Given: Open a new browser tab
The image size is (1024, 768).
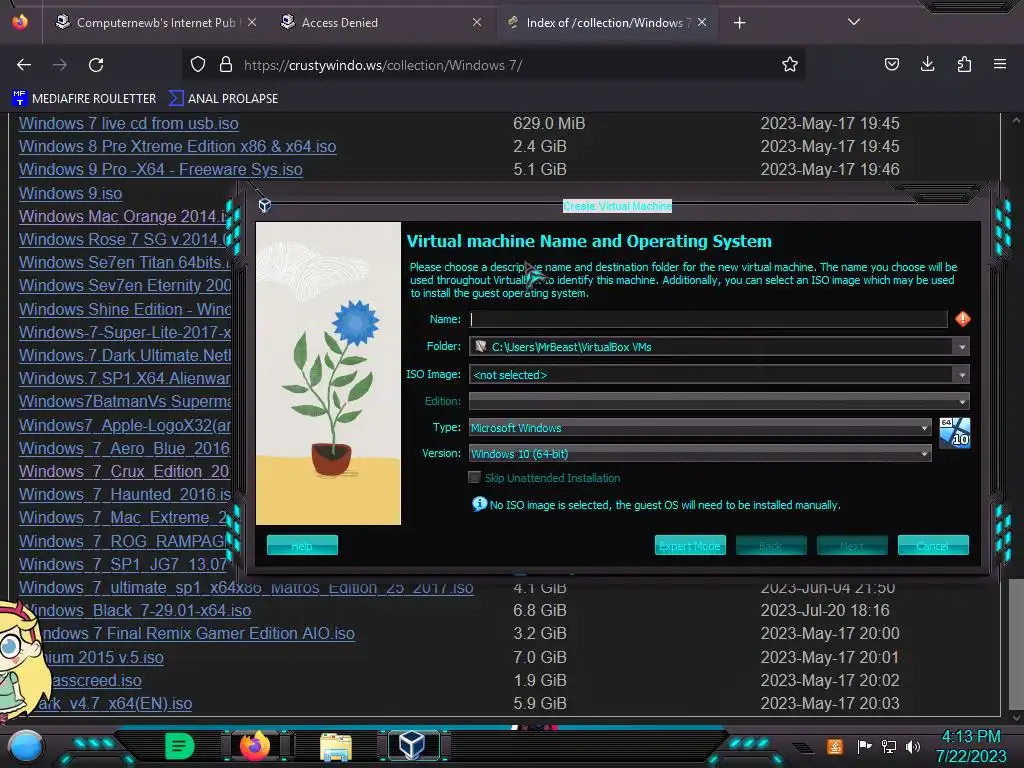Looking at the screenshot, I should click(x=739, y=23).
